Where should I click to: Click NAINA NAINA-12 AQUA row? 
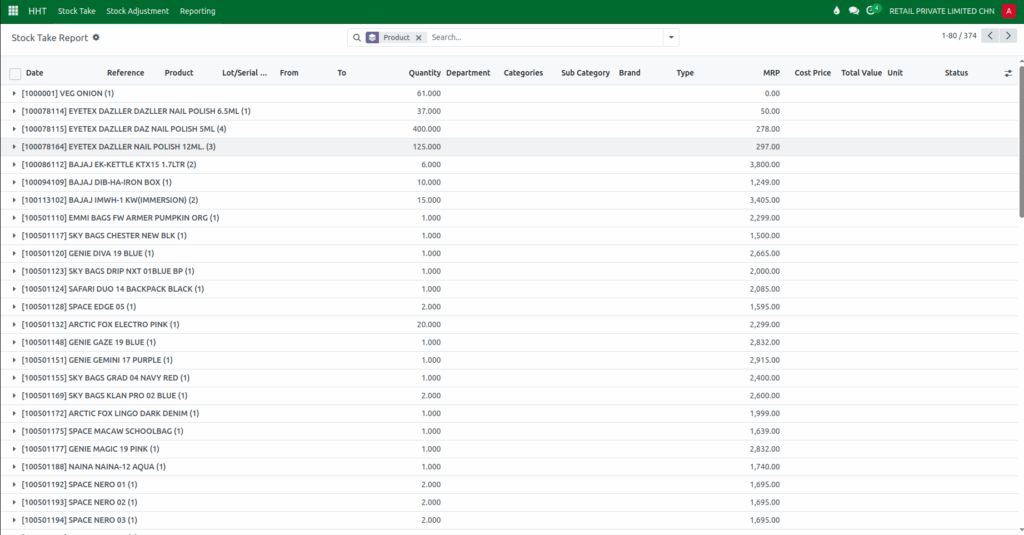click(509, 466)
